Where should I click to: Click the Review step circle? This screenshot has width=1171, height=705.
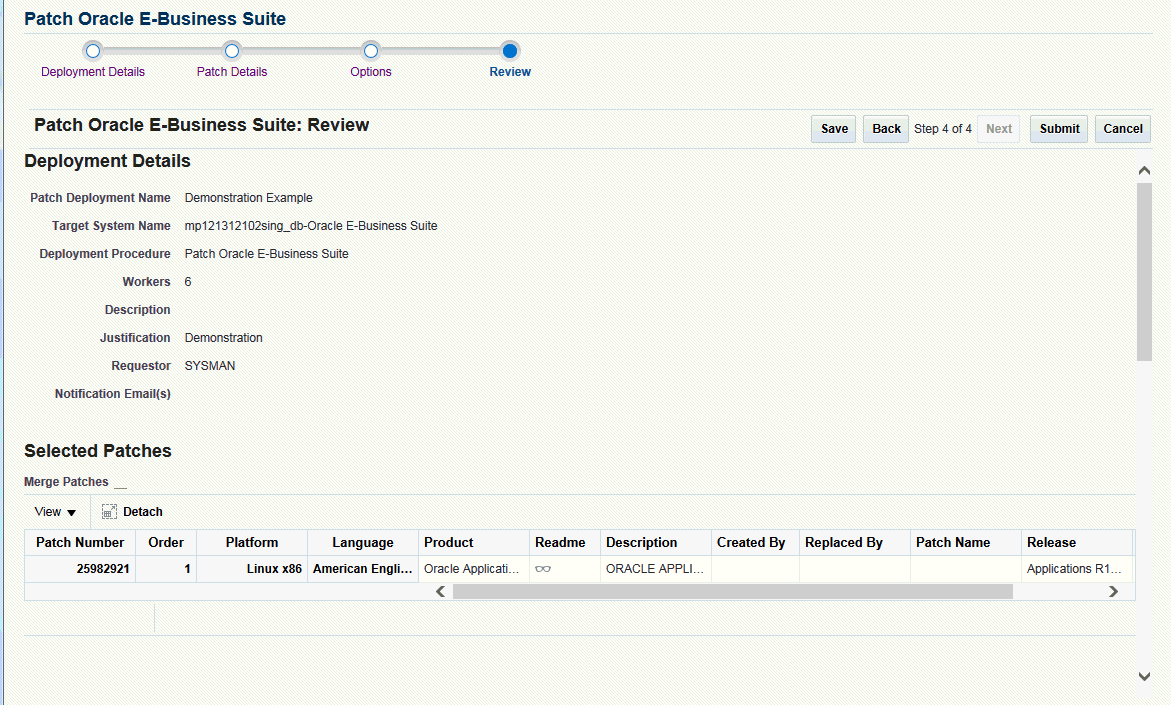pyautogui.click(x=510, y=51)
